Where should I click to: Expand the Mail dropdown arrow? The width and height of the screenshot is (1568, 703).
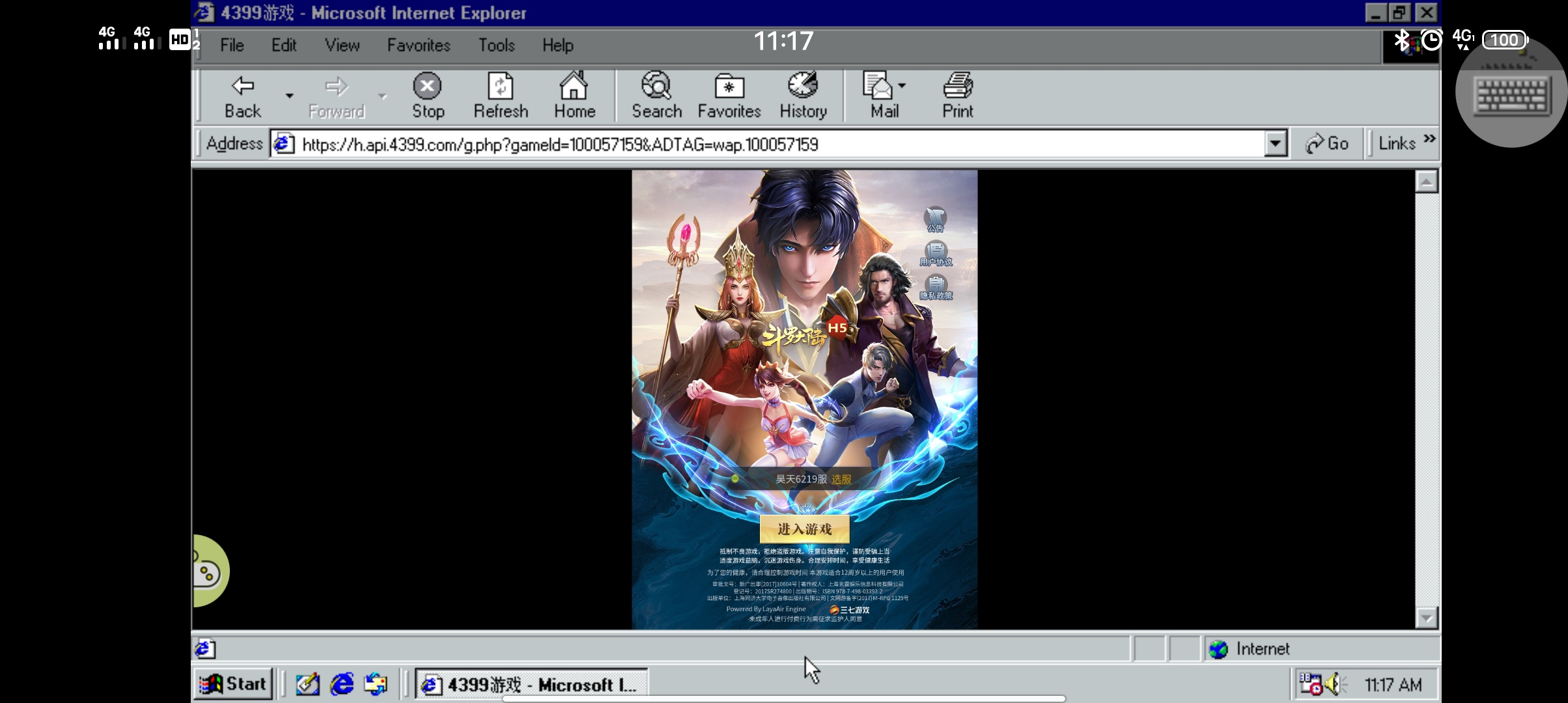(902, 85)
